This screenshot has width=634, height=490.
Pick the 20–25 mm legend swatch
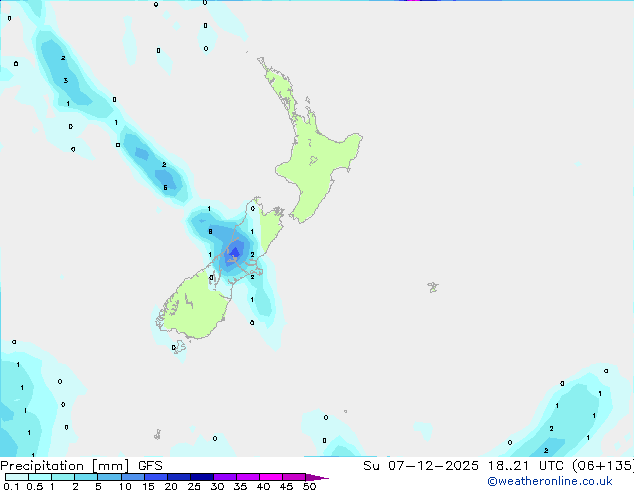coord(178,477)
